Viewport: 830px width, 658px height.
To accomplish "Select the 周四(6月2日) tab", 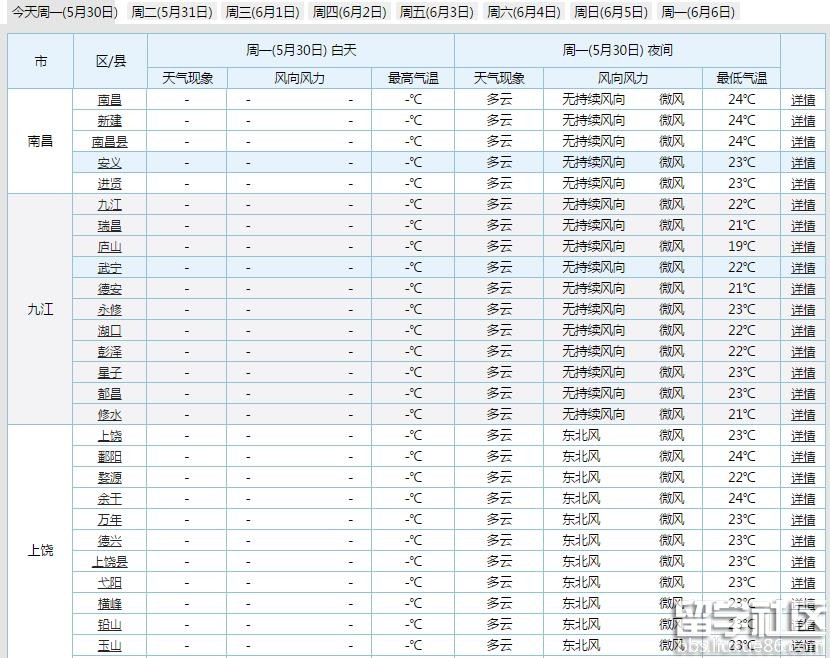I will tap(350, 12).
